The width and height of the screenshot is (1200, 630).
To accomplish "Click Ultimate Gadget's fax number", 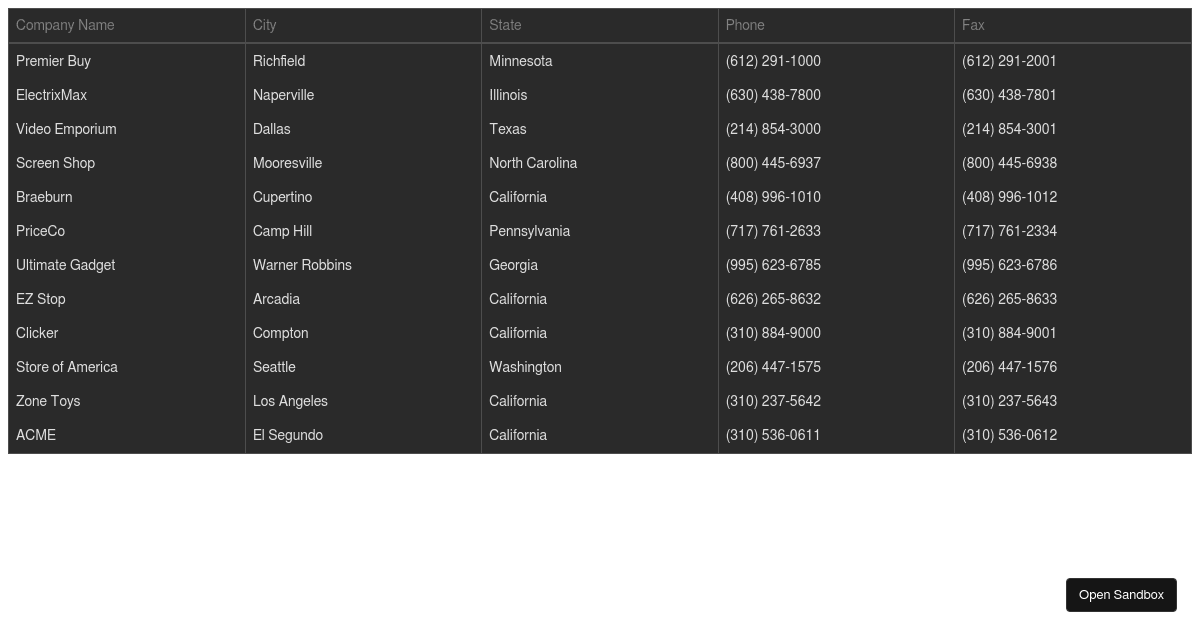I will coord(1009,265).
